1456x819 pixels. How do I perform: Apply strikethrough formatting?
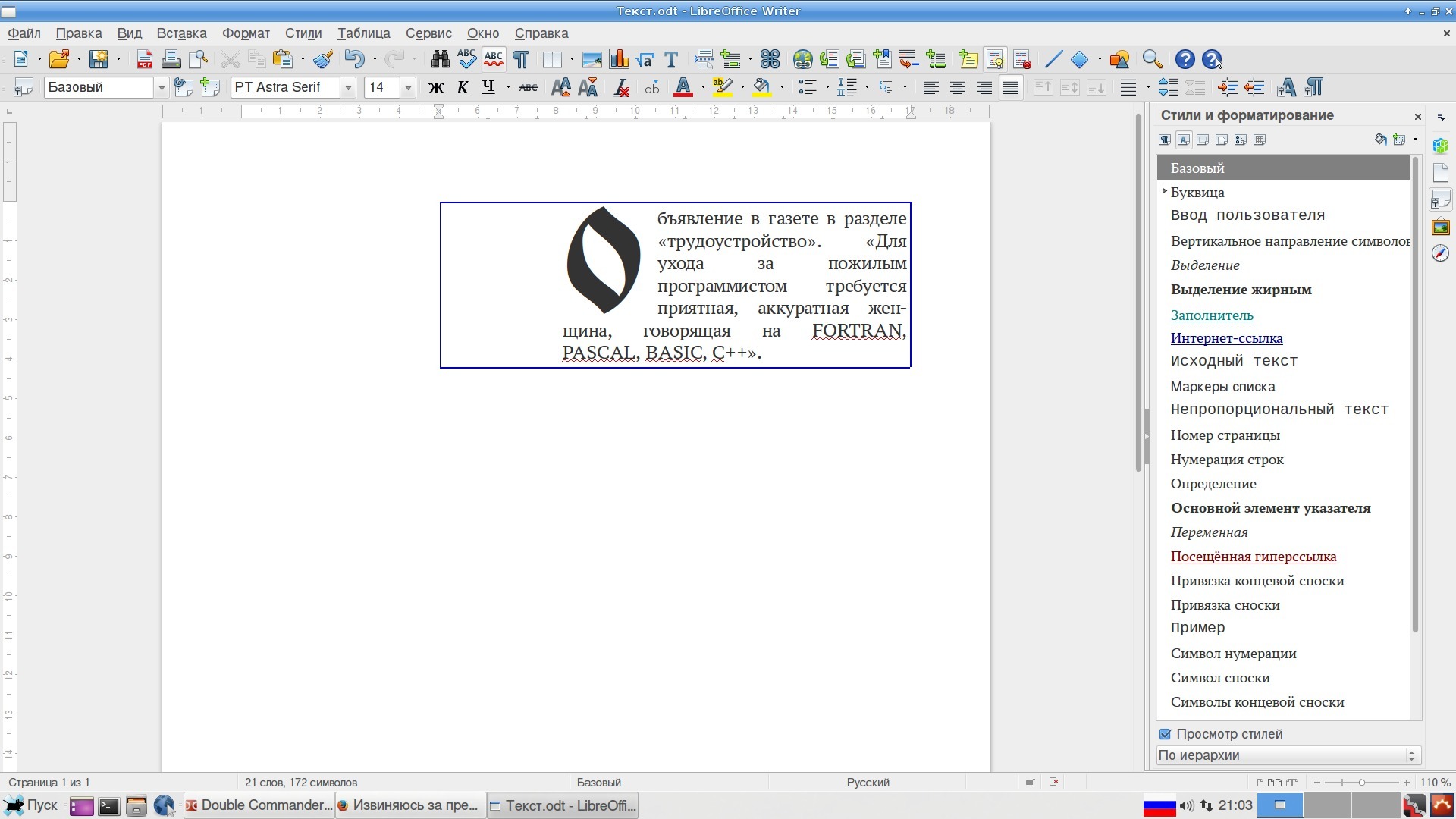tap(528, 87)
